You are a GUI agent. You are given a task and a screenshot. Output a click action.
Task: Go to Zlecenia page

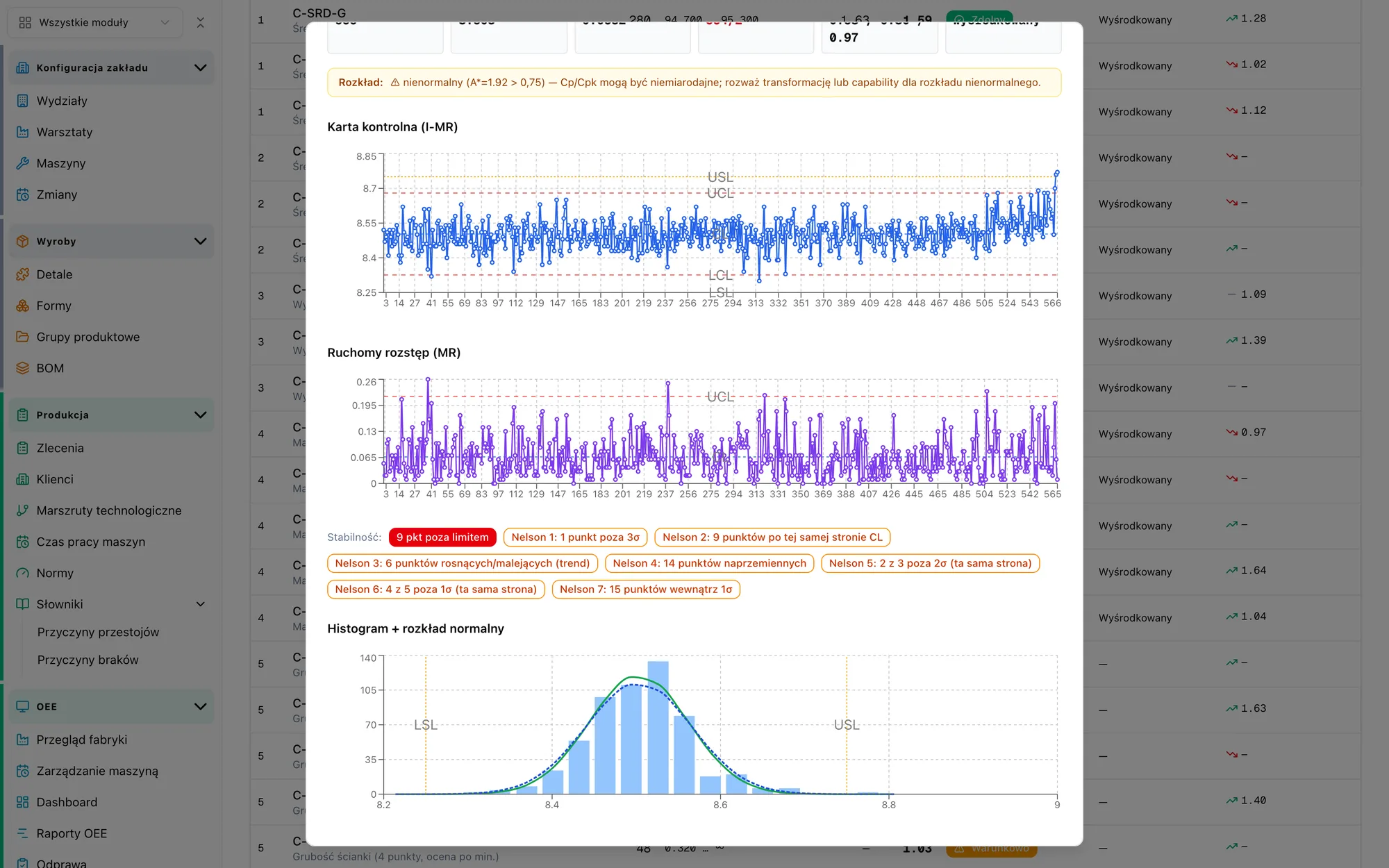pyautogui.click(x=60, y=448)
